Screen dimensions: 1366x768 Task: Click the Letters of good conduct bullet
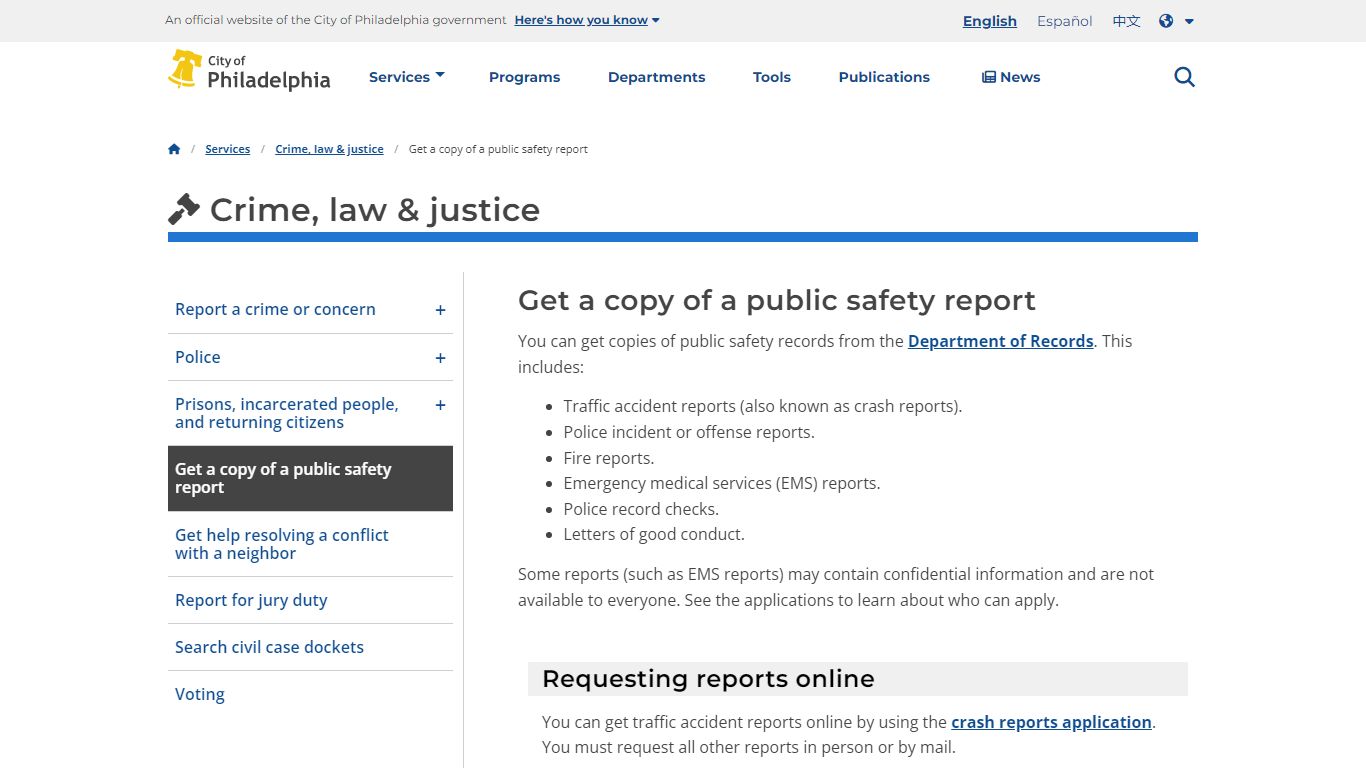pyautogui.click(x=654, y=534)
